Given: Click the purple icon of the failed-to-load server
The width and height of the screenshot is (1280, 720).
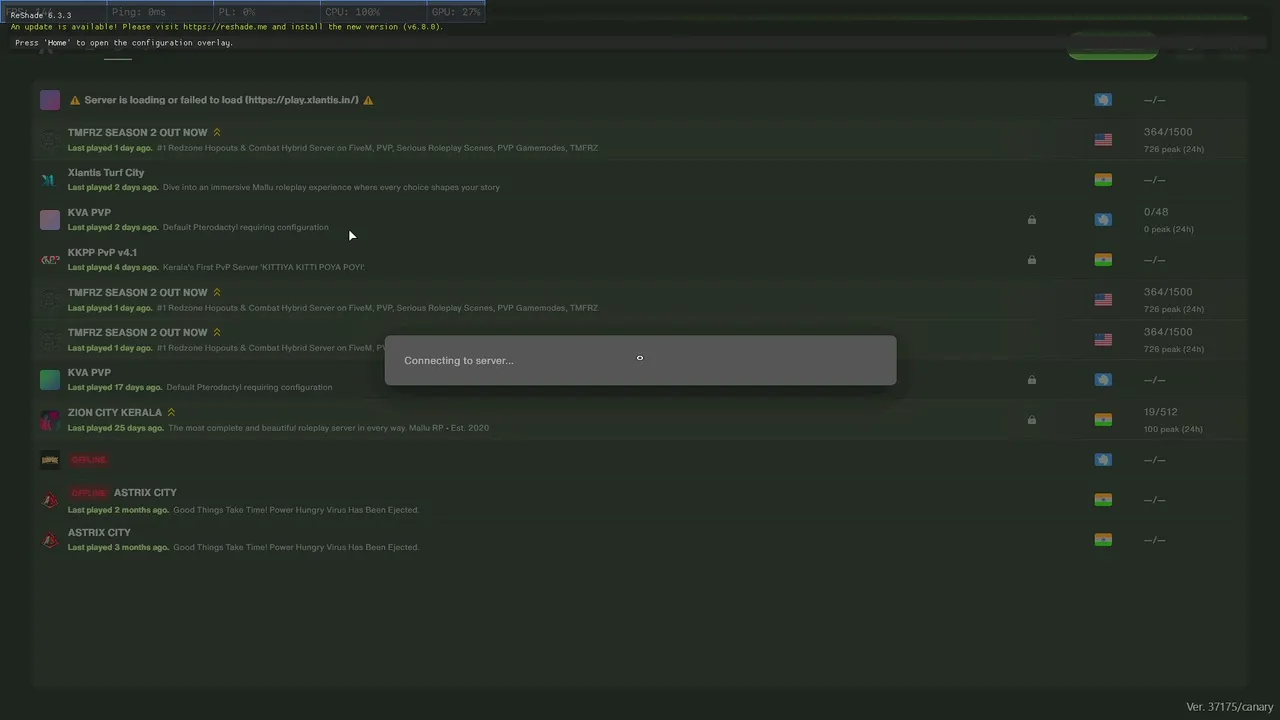Looking at the screenshot, I should pyautogui.click(x=50, y=100).
